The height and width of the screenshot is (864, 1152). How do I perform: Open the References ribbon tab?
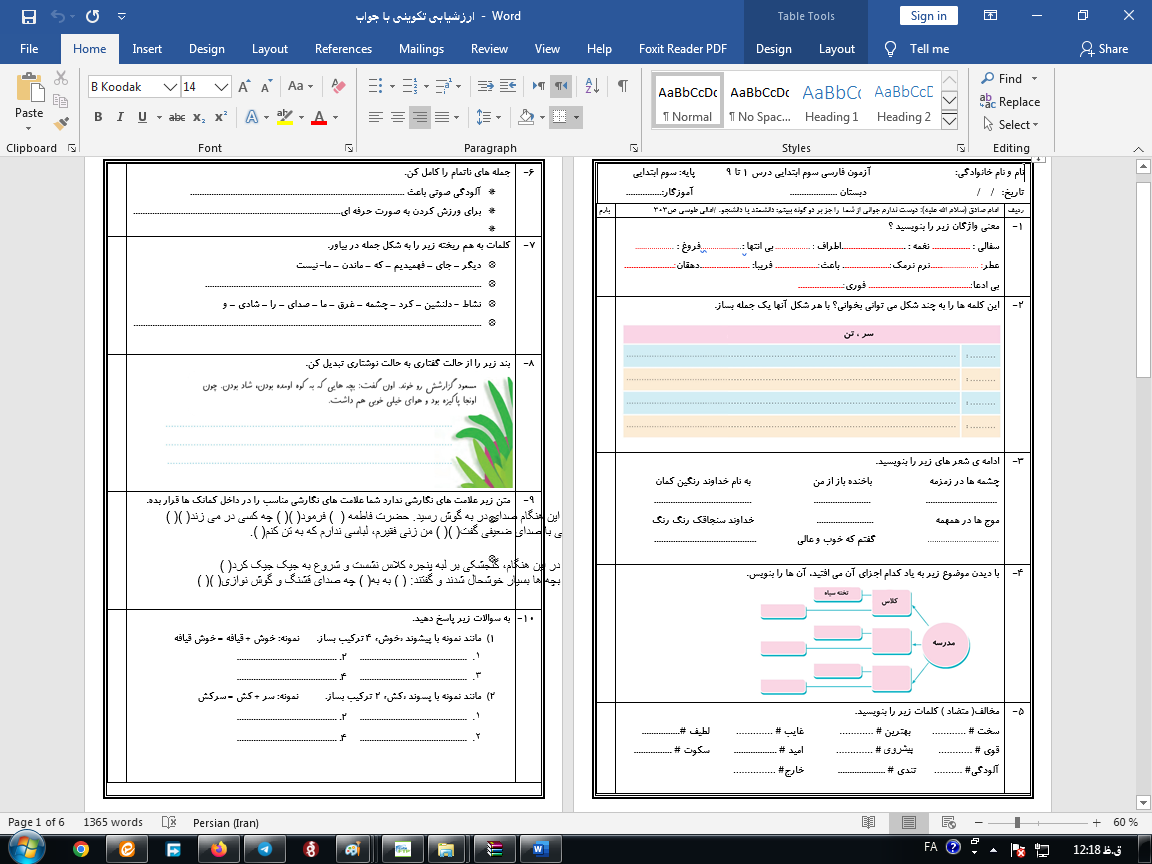343,49
